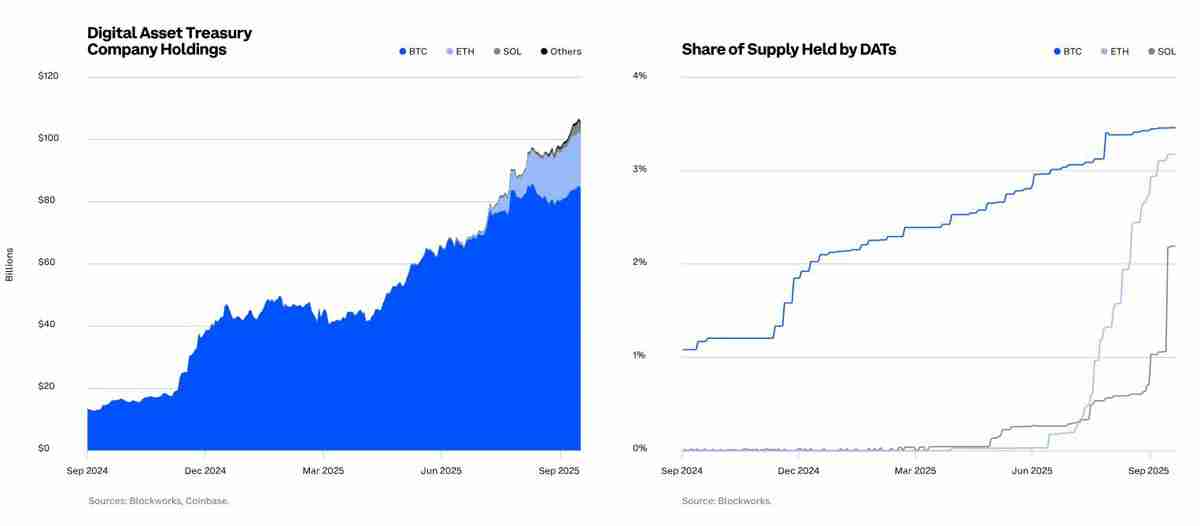Click the black Others legend dot
Screen dimensions: 1200x526
click(x=544, y=51)
